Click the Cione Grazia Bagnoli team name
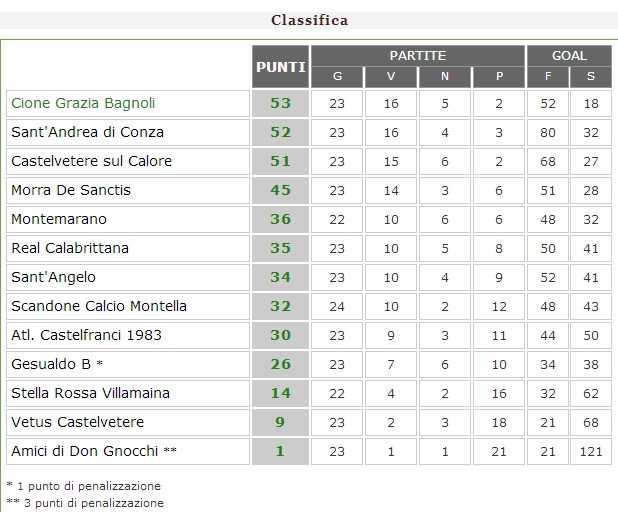618x512 pixels. (83, 103)
